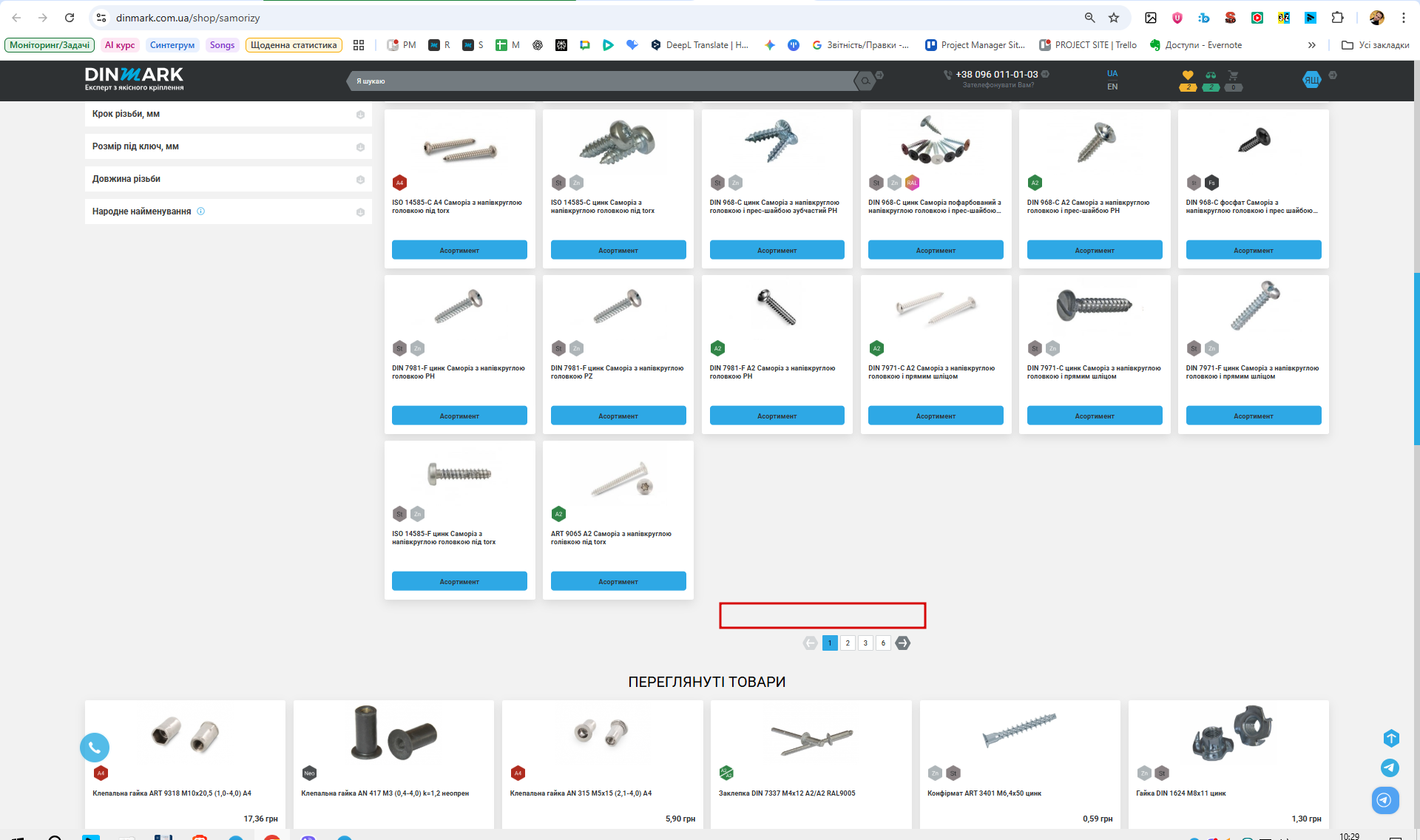Image resolution: width=1420 pixels, height=840 pixels.
Task: Open the Щоденна статистика bookmark
Action: (294, 45)
